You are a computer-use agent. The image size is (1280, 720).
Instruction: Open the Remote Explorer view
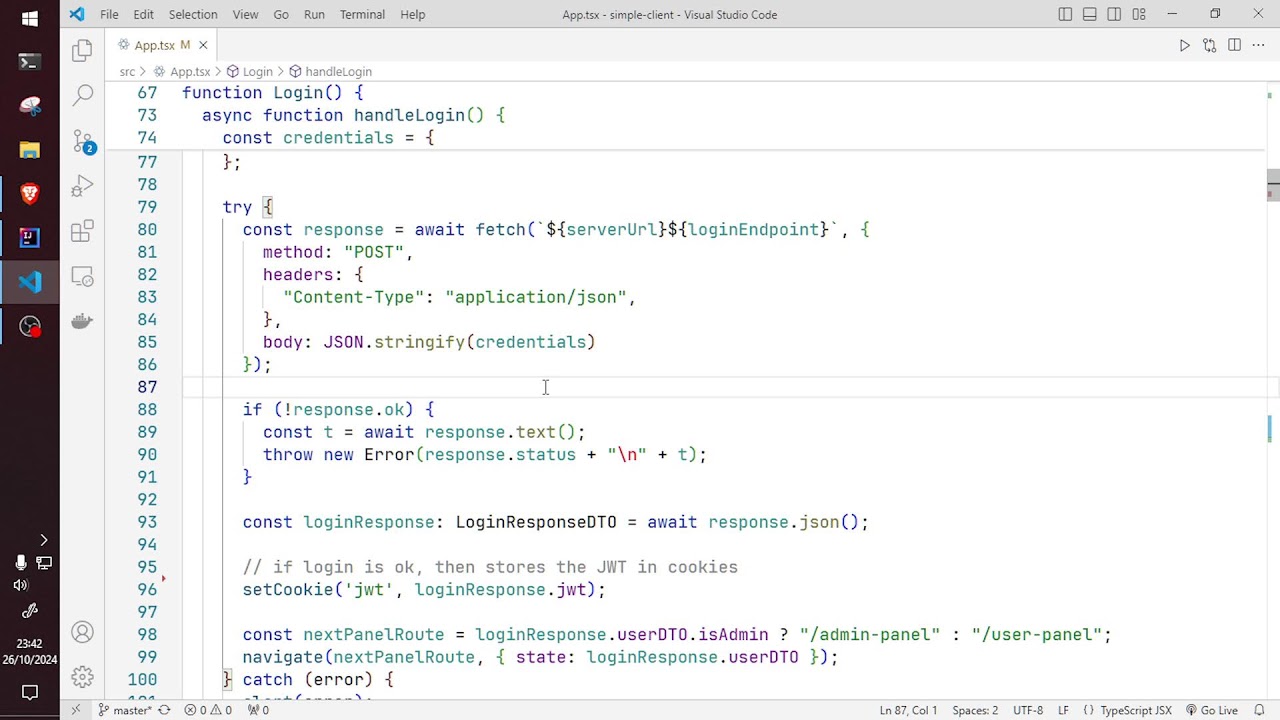pos(82,277)
